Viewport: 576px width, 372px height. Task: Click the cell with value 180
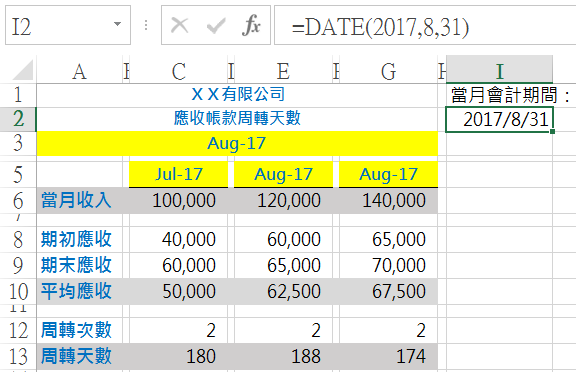[x=179, y=356]
